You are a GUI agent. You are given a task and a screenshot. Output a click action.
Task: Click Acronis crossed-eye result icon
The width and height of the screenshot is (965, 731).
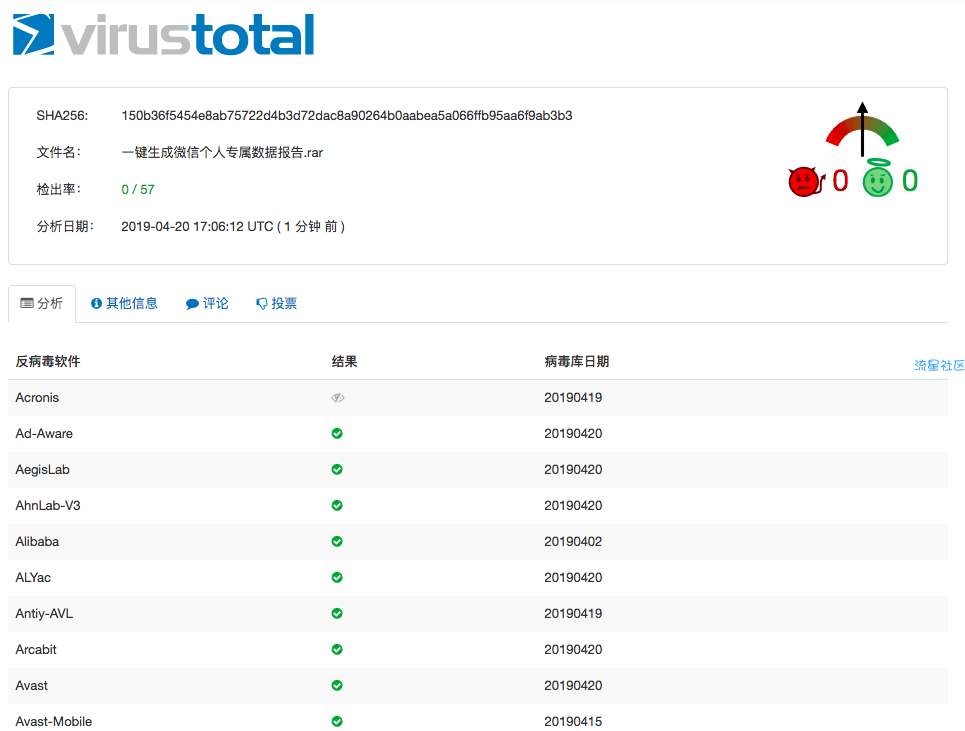(x=338, y=397)
